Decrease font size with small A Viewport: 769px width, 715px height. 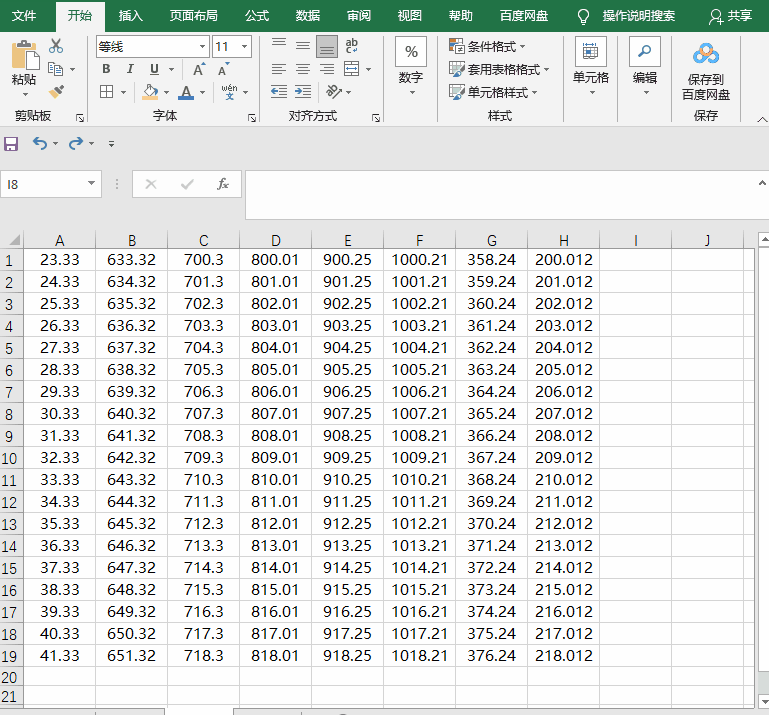(x=223, y=69)
